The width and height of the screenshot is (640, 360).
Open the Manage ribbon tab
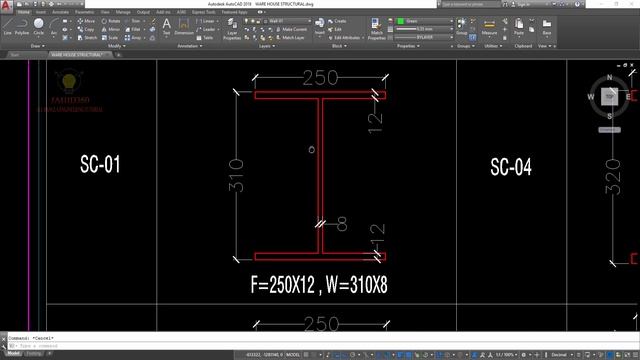(x=123, y=12)
